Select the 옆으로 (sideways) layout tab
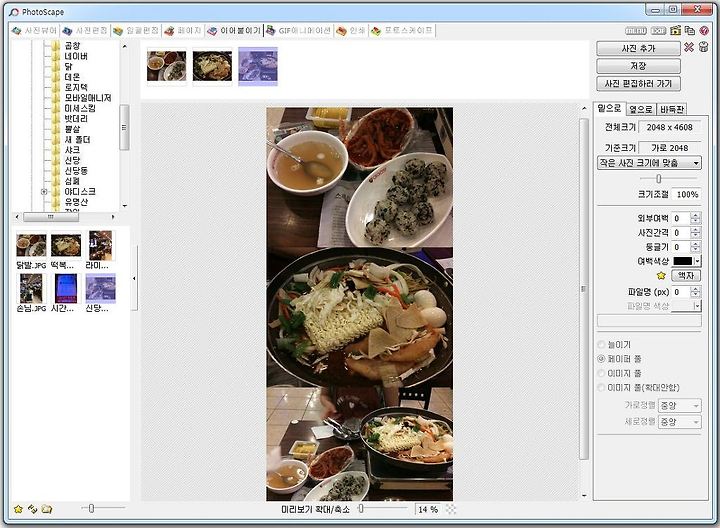Viewport: 720px width, 528px height. [641, 109]
